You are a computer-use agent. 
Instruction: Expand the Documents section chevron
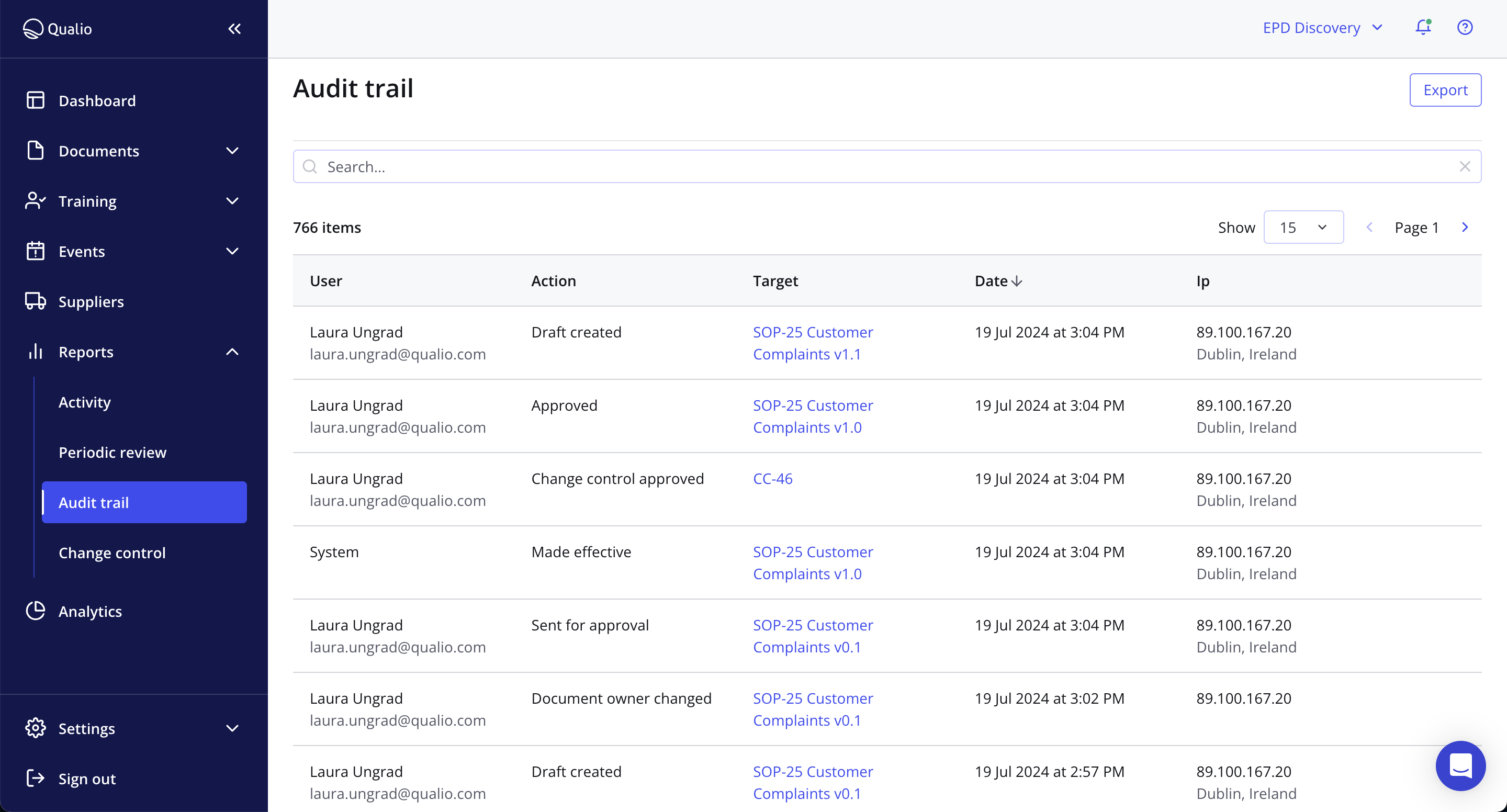click(232, 150)
